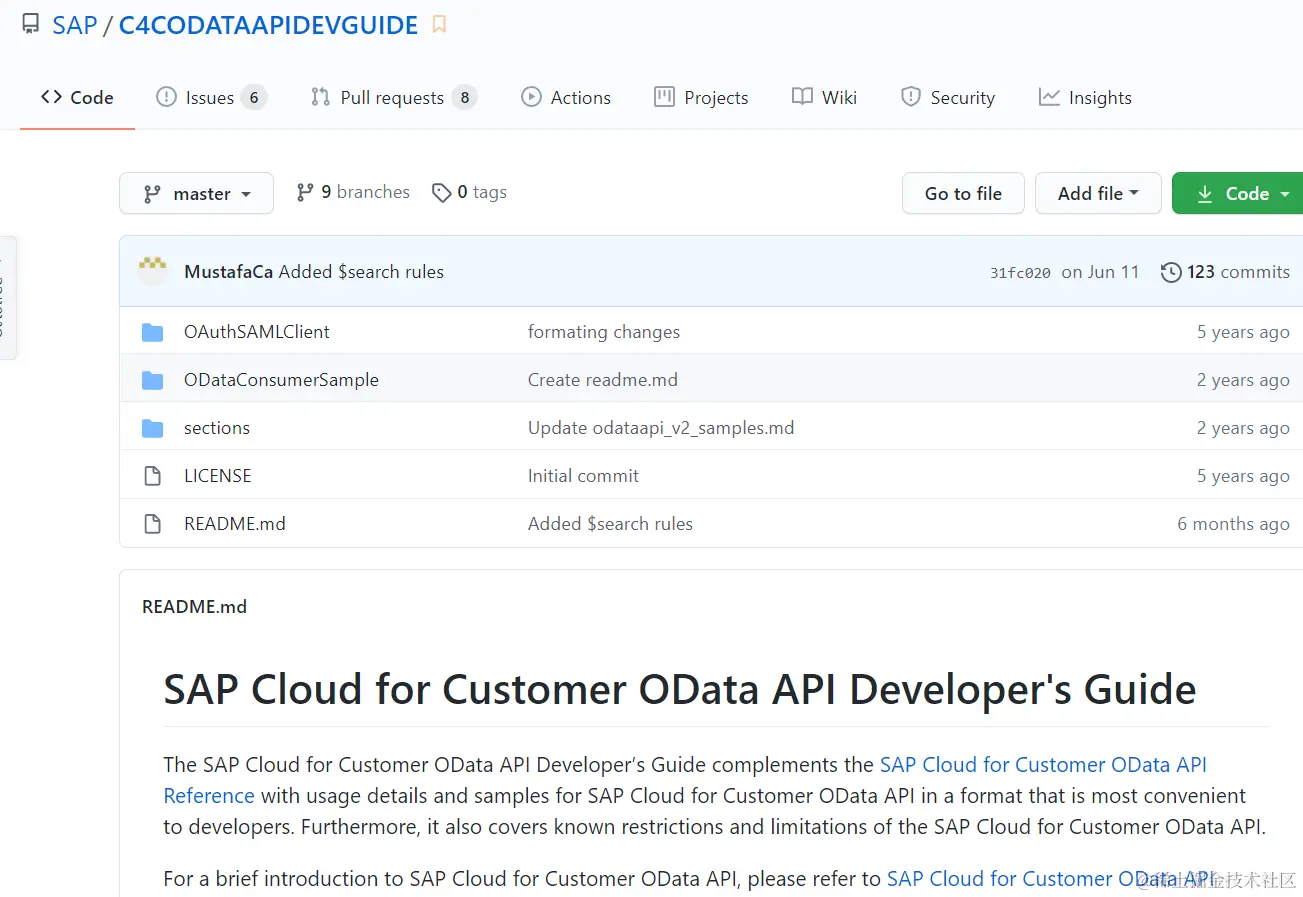The width and height of the screenshot is (1303, 897).
Task: Open the Update odataapi_v2_samples.md commit message
Action: click(x=661, y=427)
